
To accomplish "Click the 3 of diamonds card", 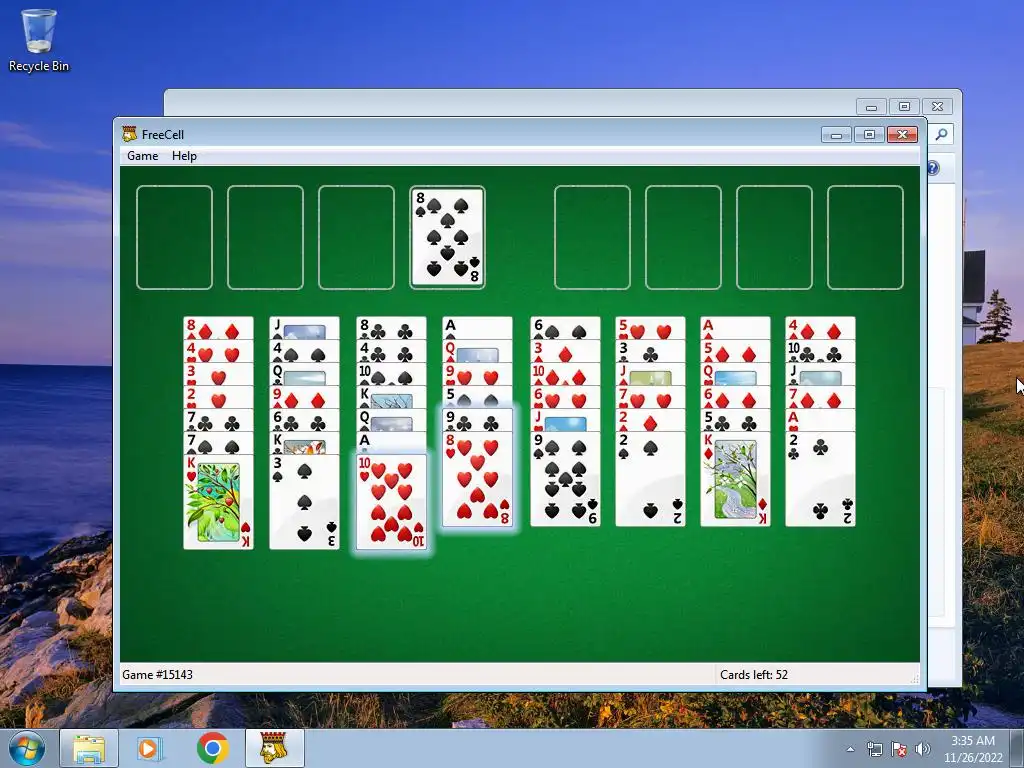I will [566, 351].
